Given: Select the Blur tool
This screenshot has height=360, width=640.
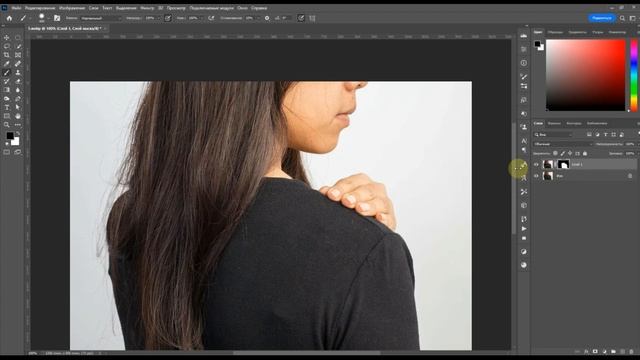Looking at the screenshot, I should point(18,90).
